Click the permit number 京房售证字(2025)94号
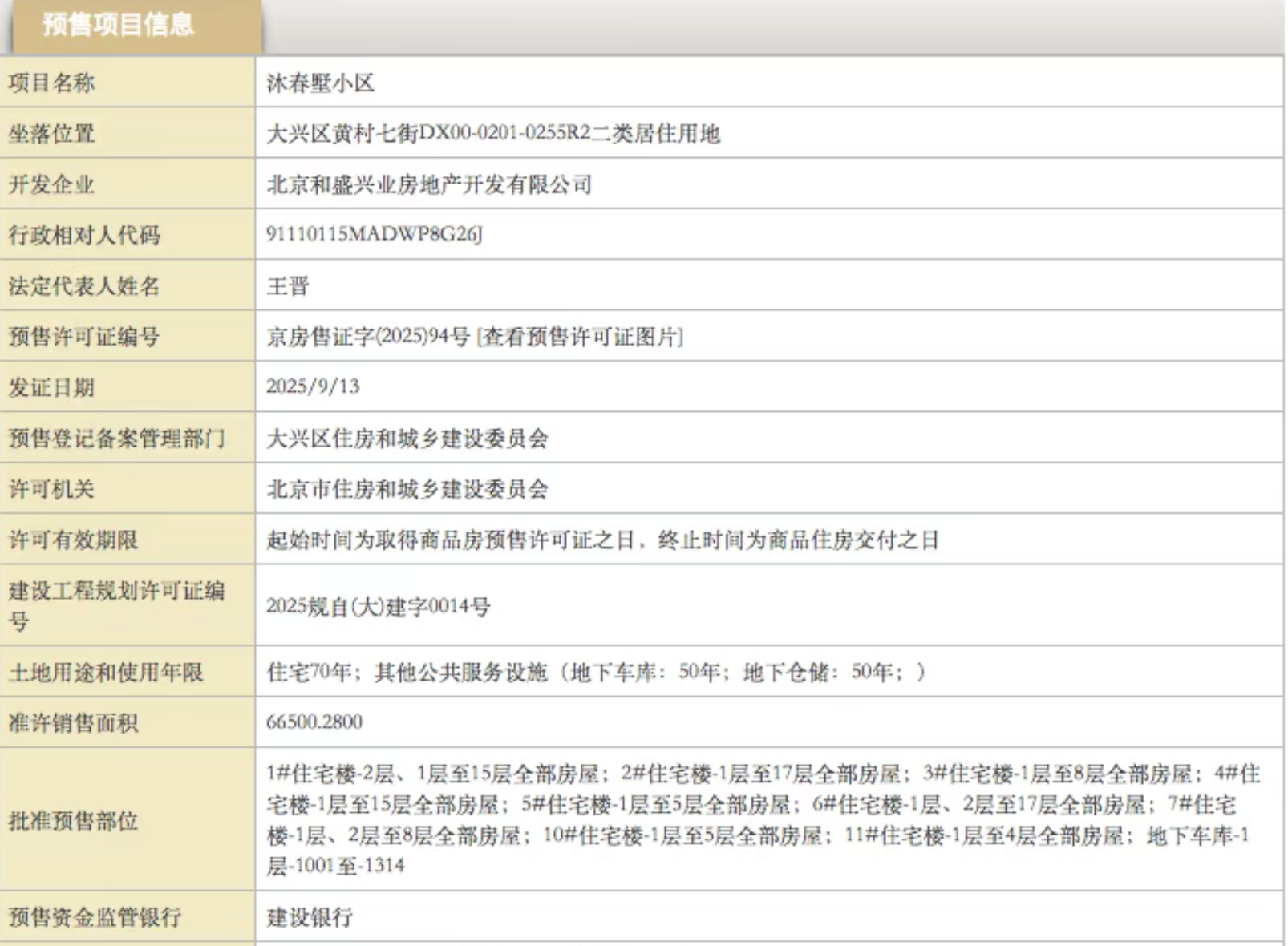 coord(368,337)
